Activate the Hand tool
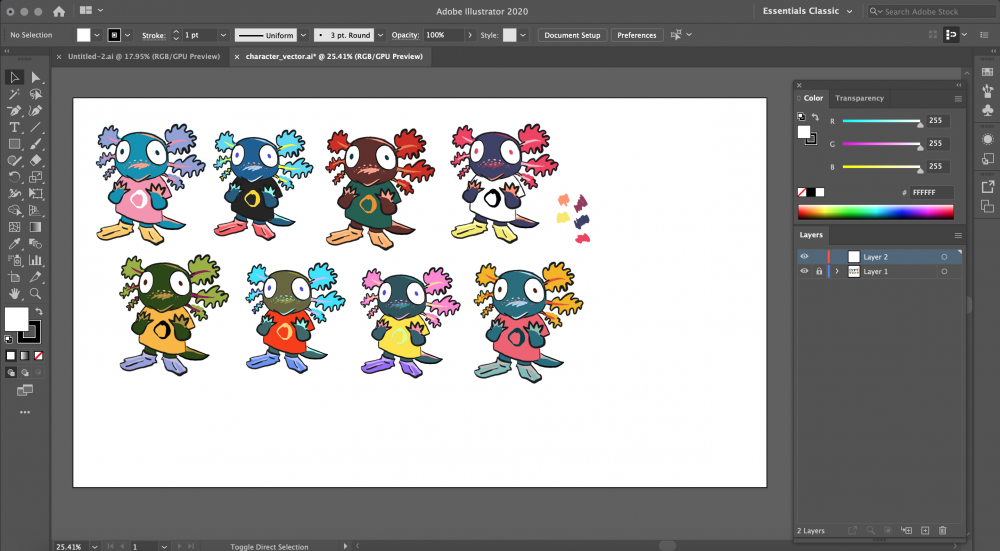Screen dimensions: 1000x551 (13, 293)
